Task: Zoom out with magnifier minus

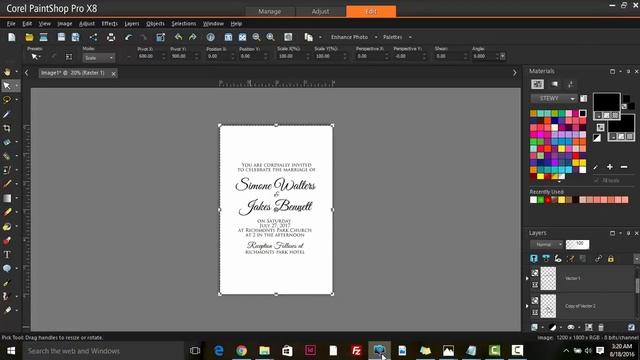Action: pyautogui.click(x=256, y=37)
